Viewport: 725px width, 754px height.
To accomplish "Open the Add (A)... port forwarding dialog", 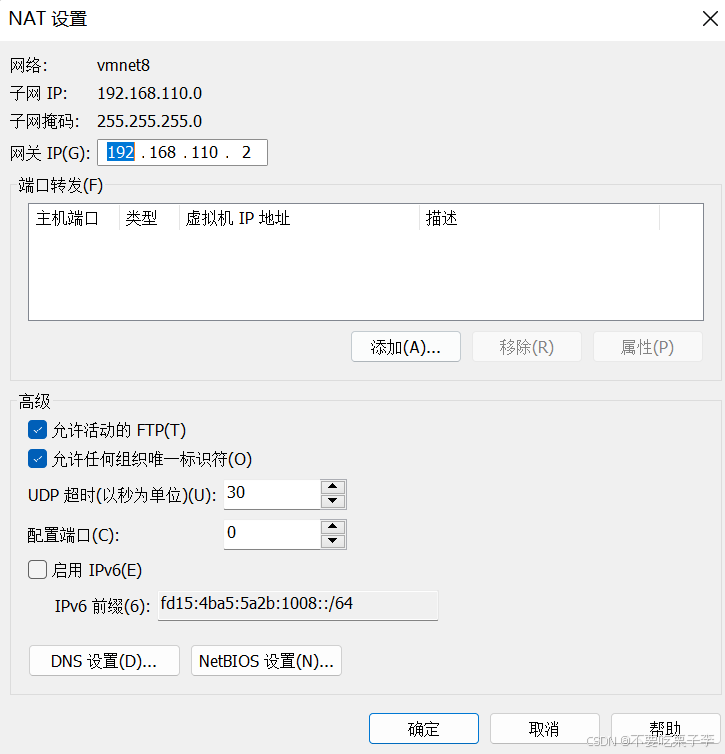I will 406,347.
